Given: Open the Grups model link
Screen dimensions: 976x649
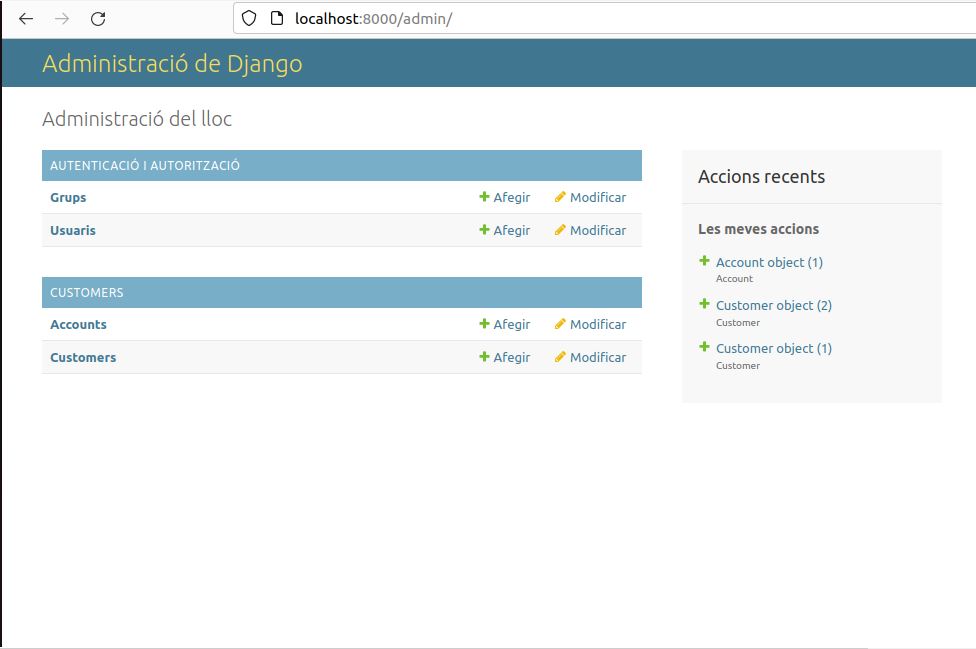Looking at the screenshot, I should click(x=68, y=197).
